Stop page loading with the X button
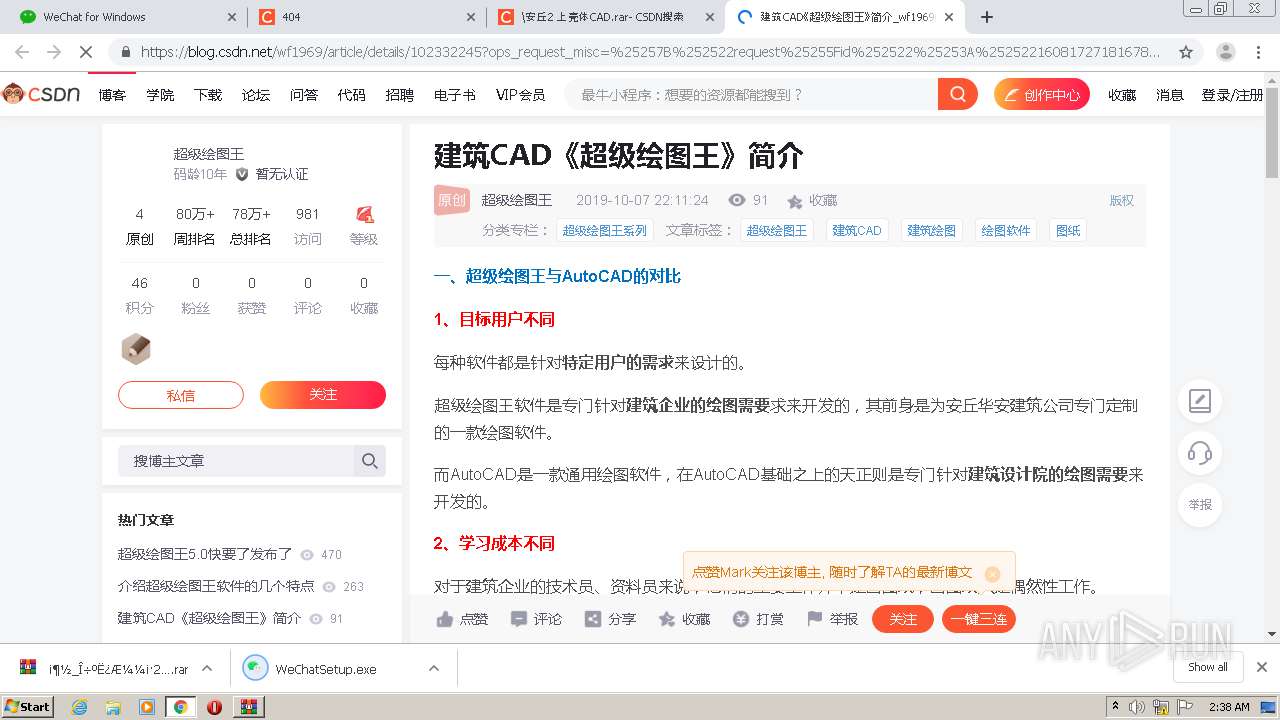Image resolution: width=1280 pixels, height=720 pixels. coord(86,52)
